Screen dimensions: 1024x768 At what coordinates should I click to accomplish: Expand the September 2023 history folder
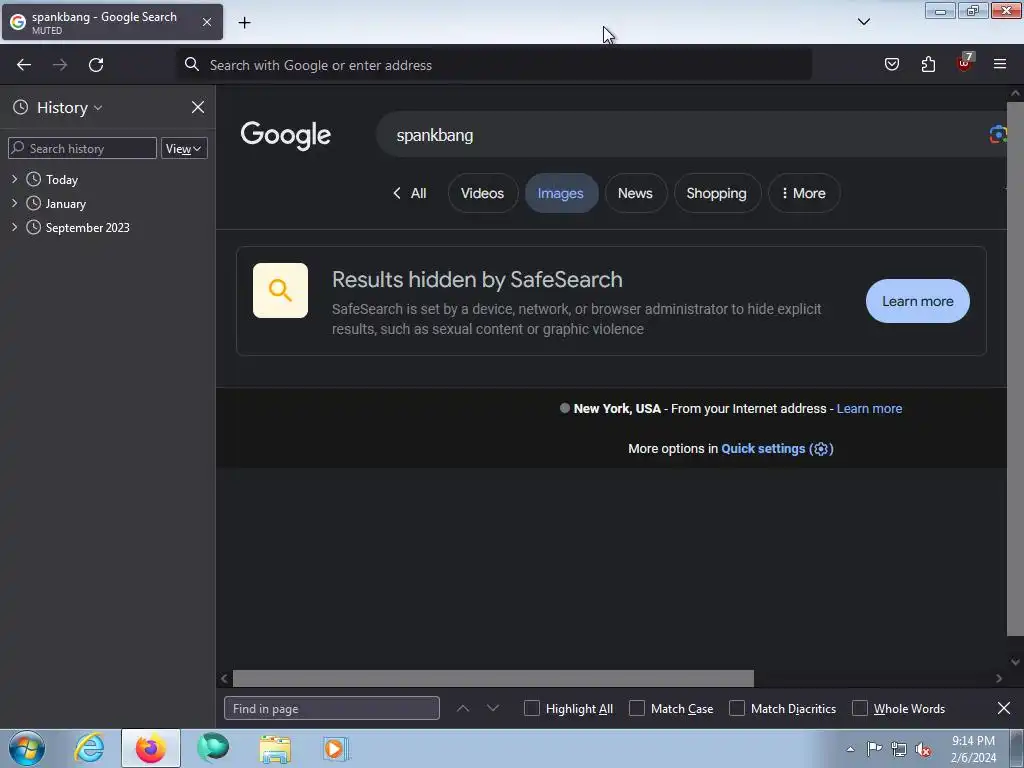coord(14,227)
